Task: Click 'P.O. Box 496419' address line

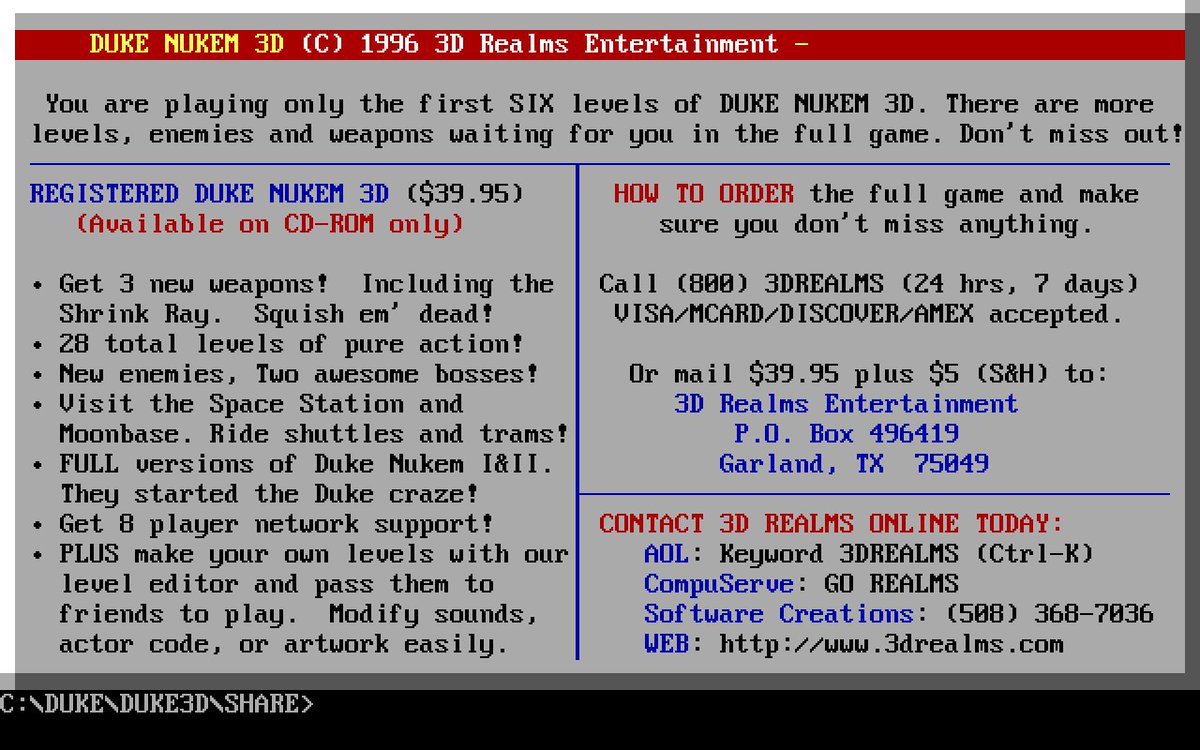Action: tap(846, 434)
